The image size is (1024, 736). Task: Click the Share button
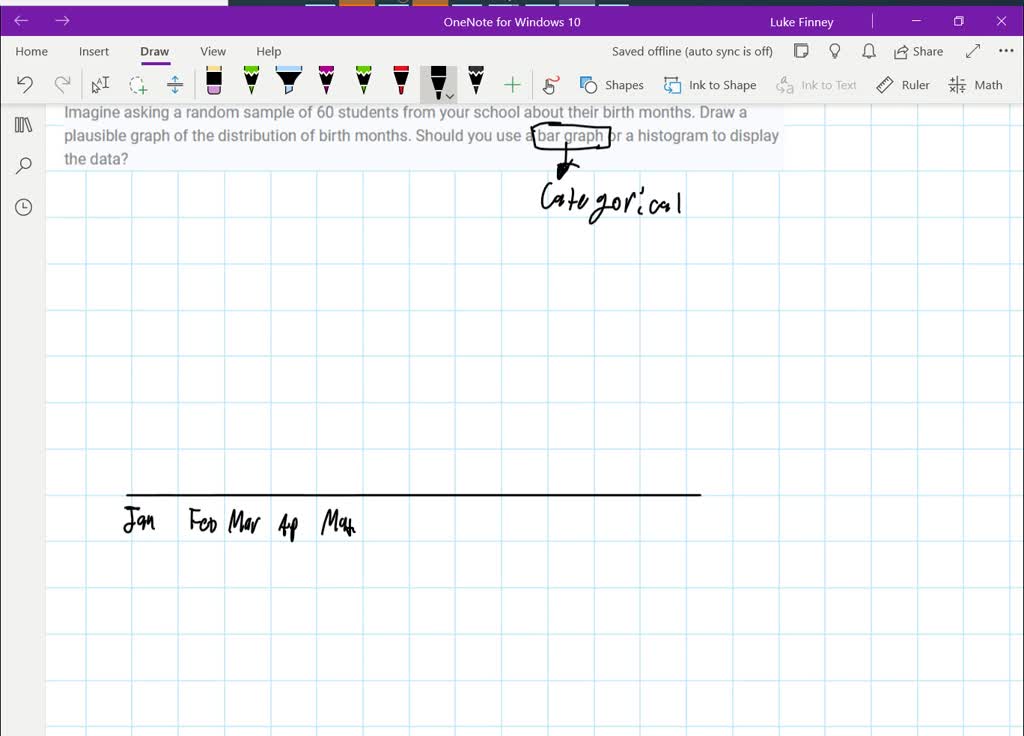click(x=918, y=51)
